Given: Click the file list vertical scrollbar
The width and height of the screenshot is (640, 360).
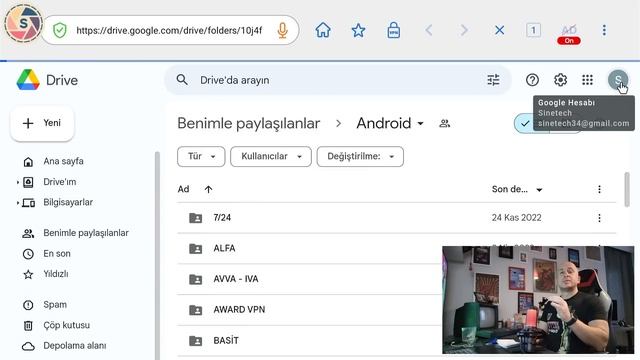Looking at the screenshot, I should [627, 189].
